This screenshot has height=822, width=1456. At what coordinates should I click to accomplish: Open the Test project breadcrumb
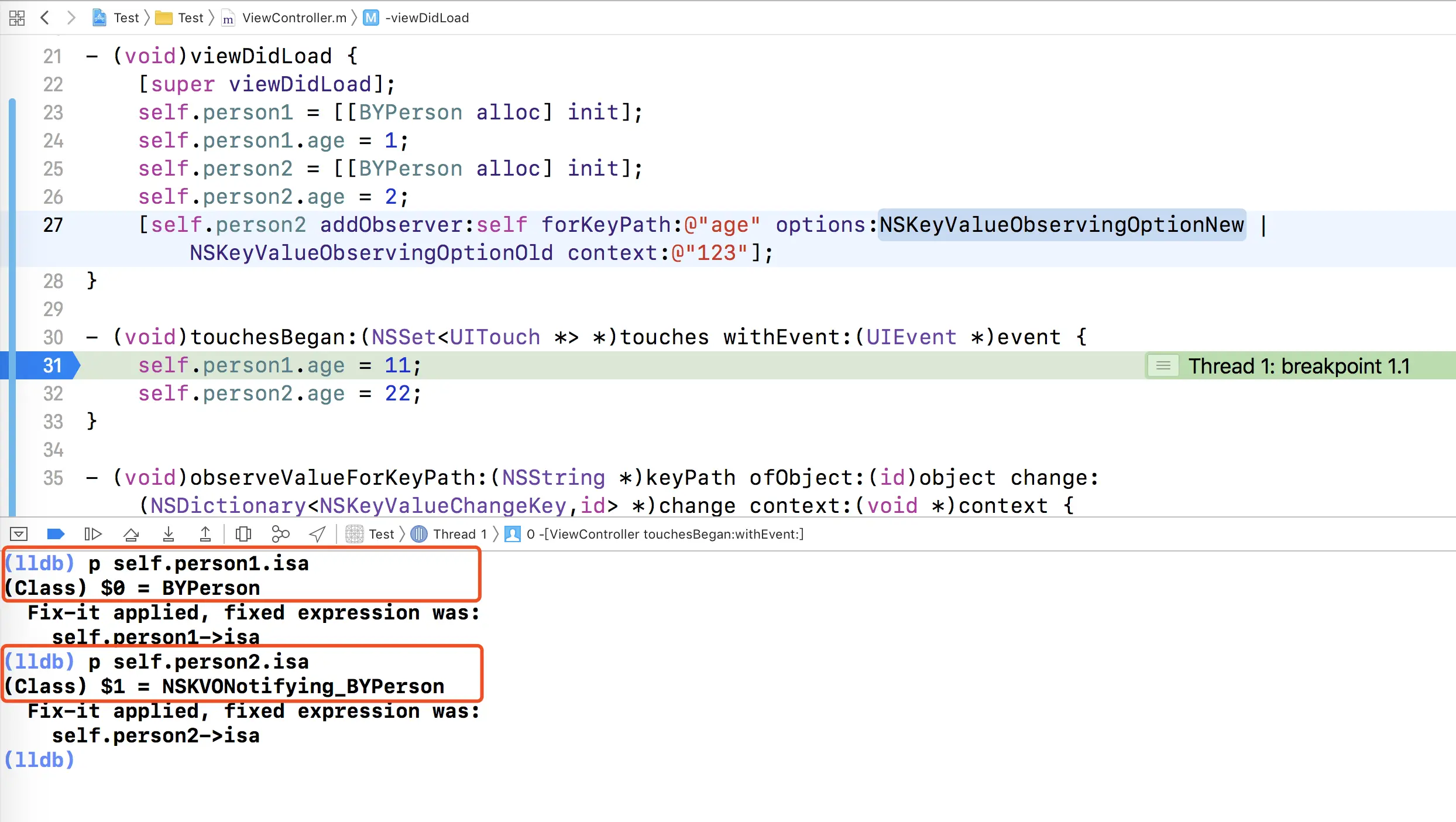(116, 18)
